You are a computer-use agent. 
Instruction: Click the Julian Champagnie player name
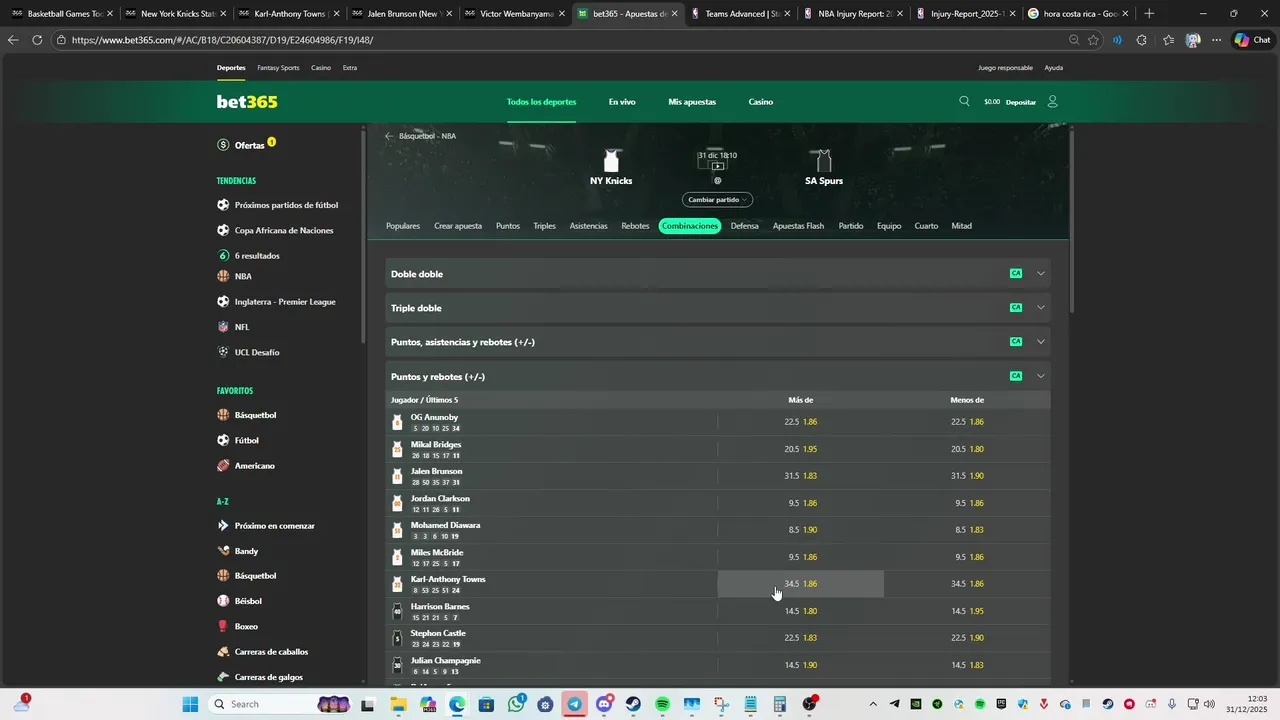[446, 660]
